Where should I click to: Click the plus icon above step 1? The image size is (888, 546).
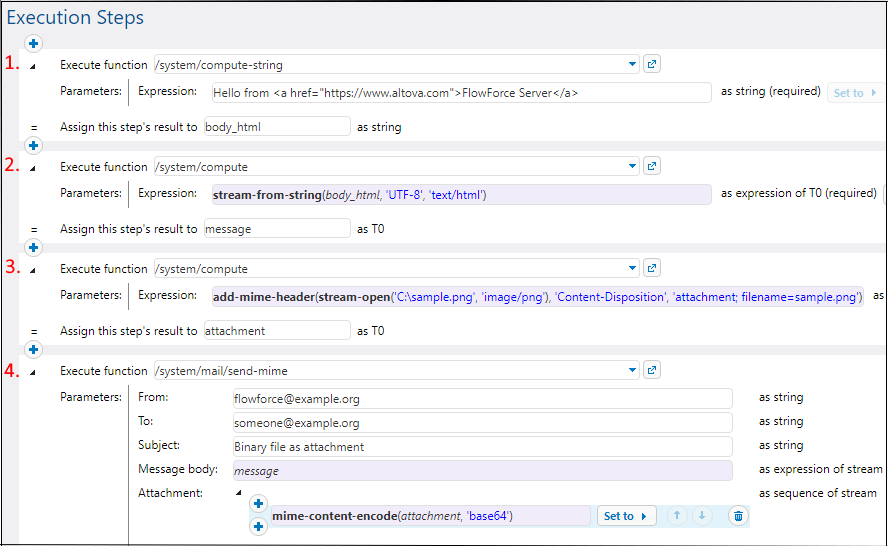point(33,43)
